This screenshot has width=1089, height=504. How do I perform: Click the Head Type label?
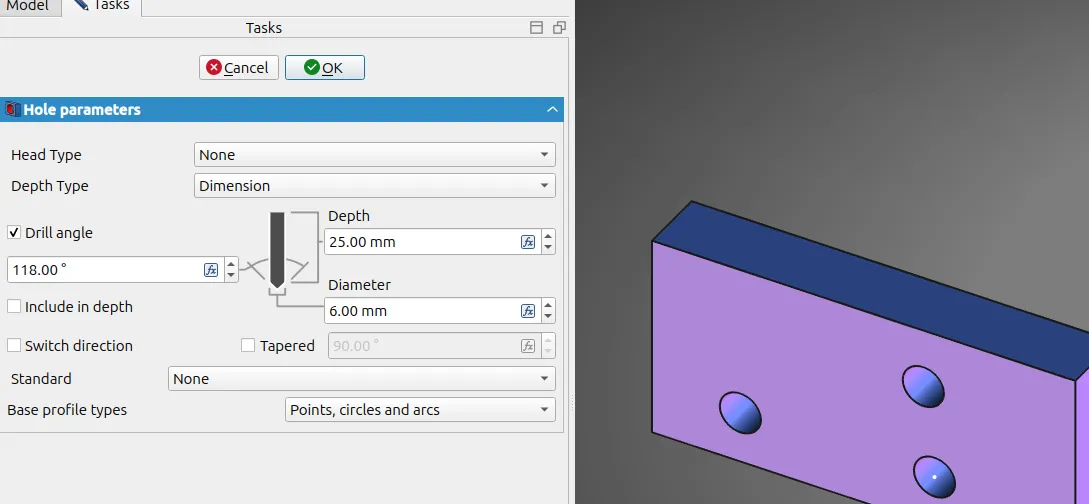46,155
